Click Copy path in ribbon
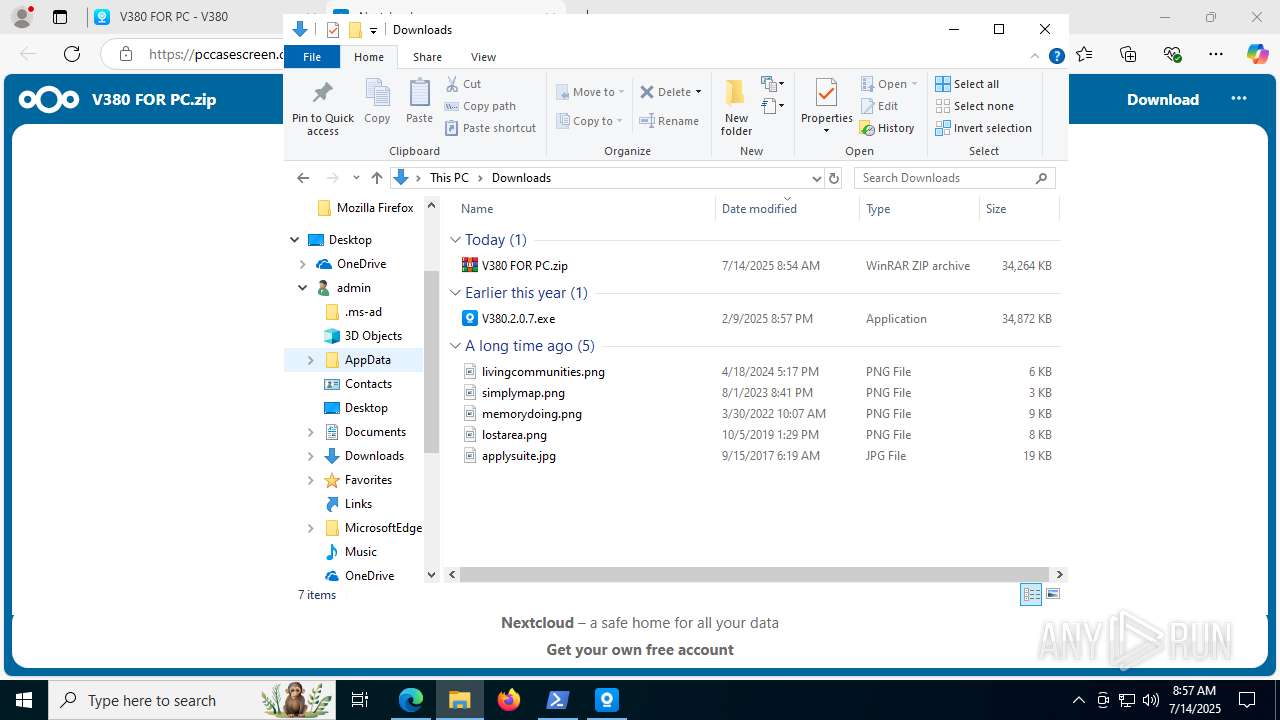Viewport: 1280px width, 720px height. click(x=480, y=106)
